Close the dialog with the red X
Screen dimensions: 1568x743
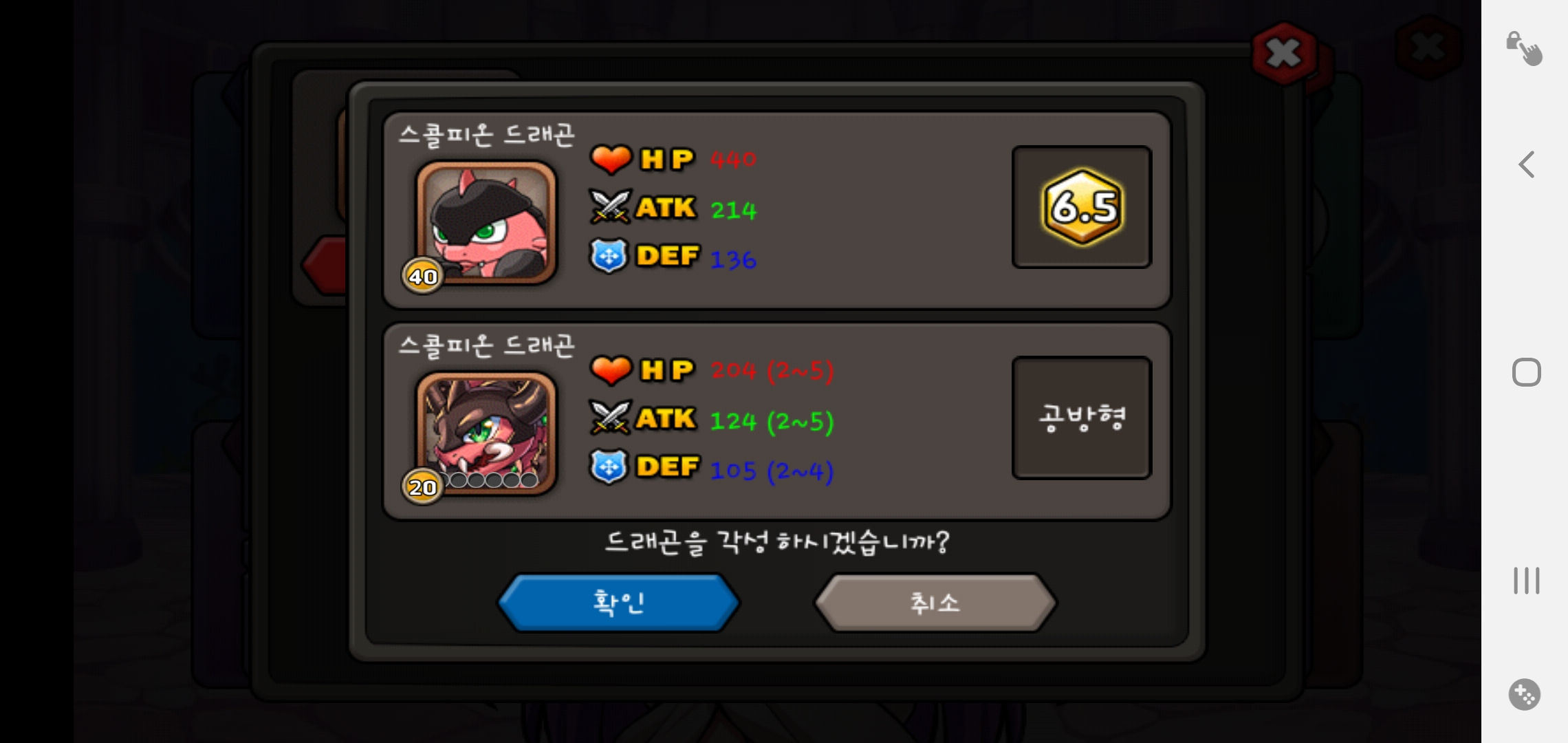click(x=1283, y=53)
